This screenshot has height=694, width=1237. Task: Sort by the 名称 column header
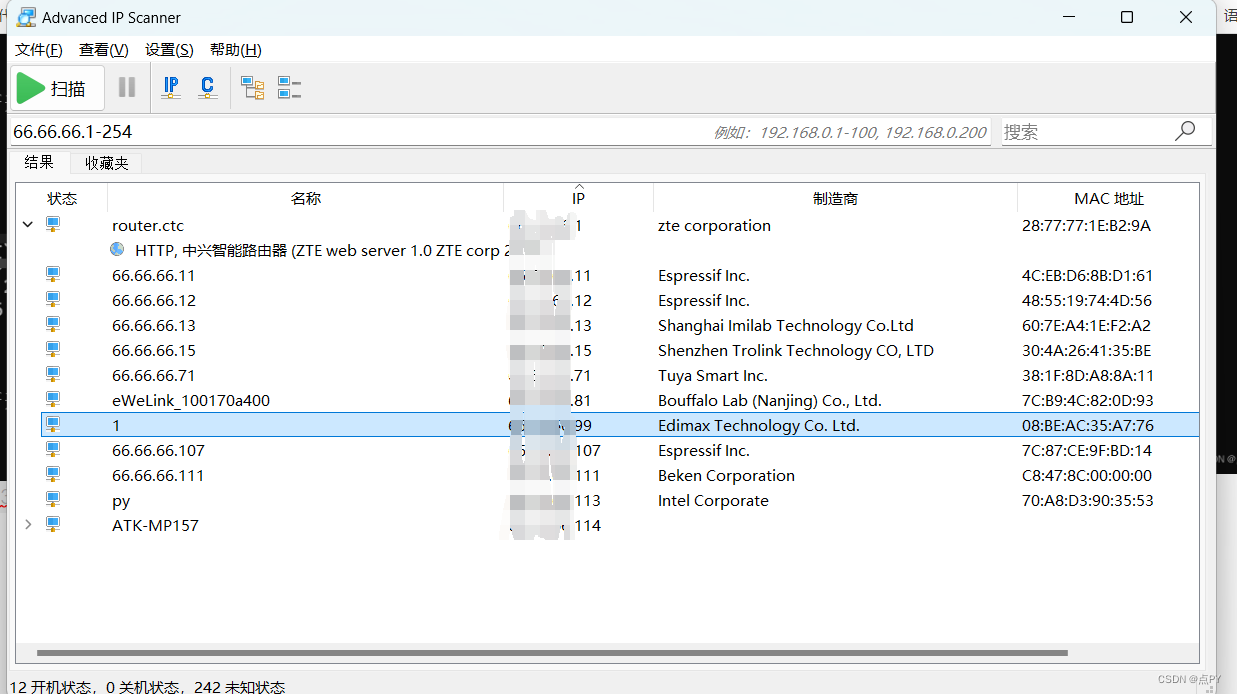click(x=306, y=198)
